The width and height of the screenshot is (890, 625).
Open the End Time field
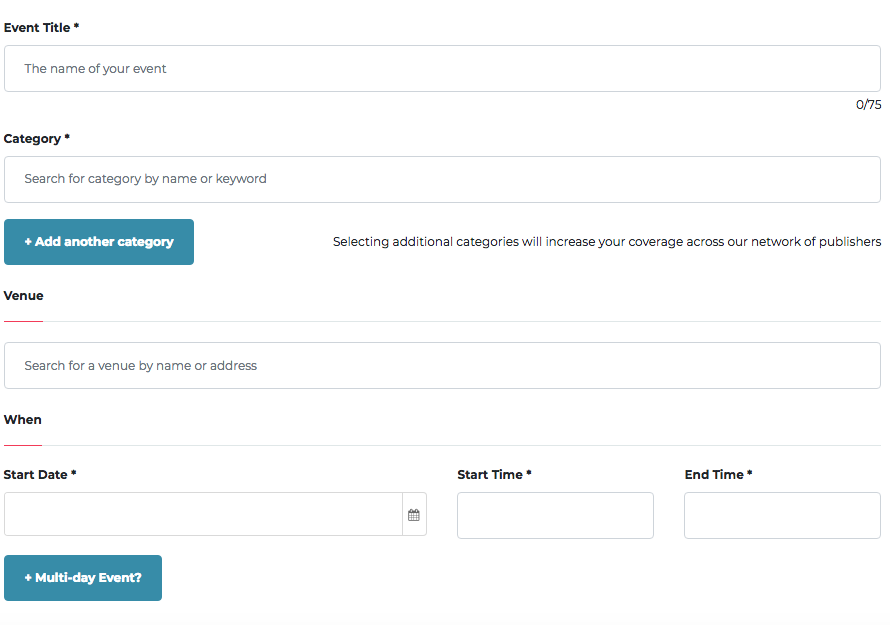click(782, 515)
